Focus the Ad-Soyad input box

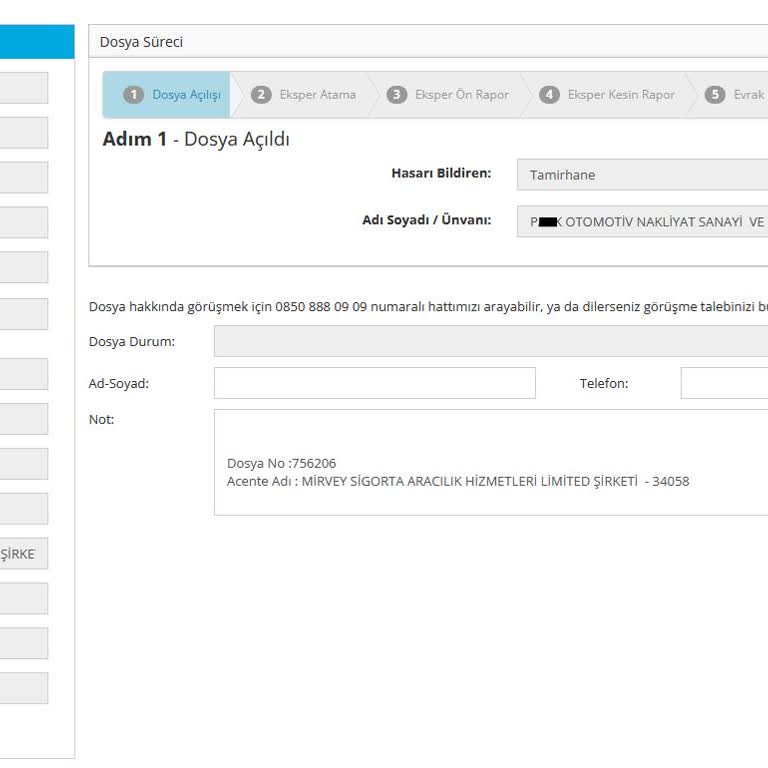[x=374, y=383]
